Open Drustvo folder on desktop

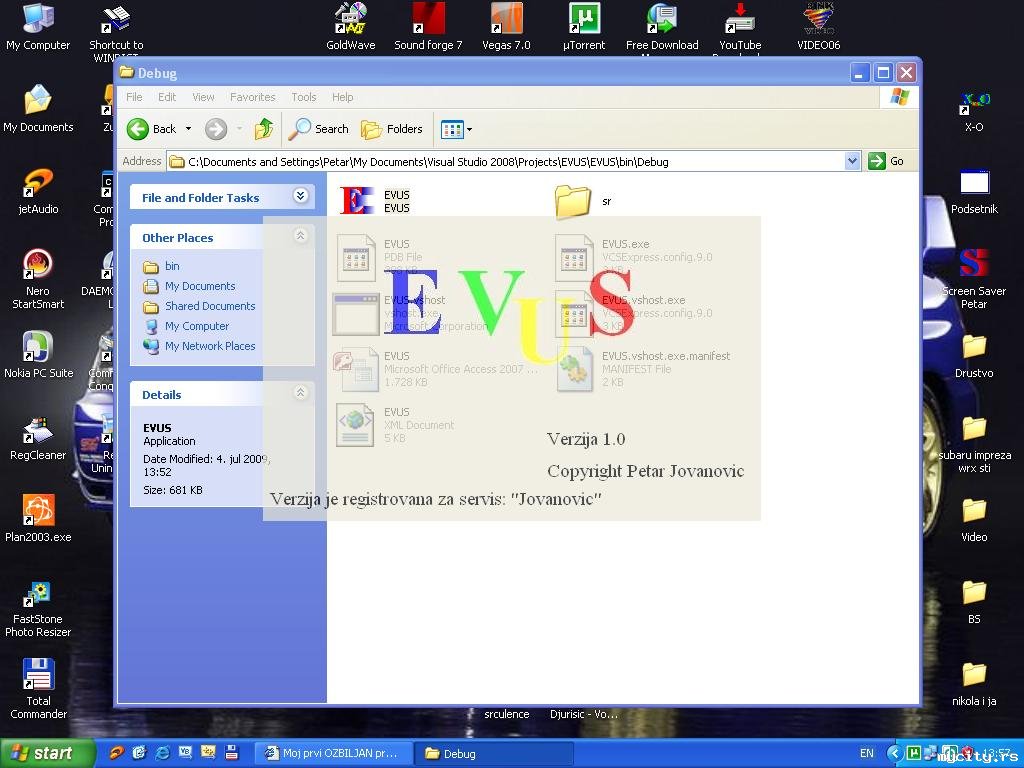click(974, 355)
